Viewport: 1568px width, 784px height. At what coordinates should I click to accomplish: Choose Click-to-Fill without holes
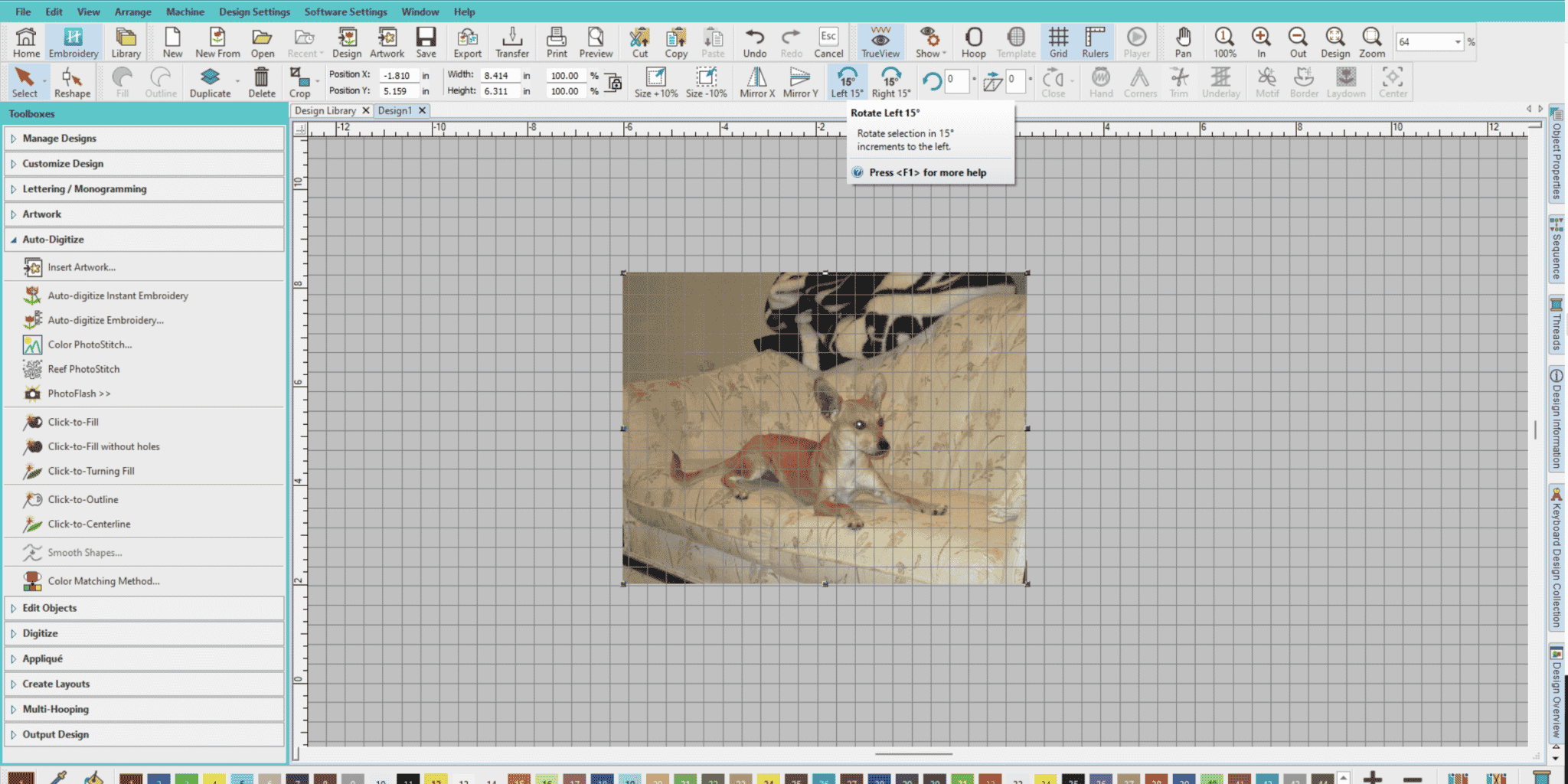coord(103,446)
